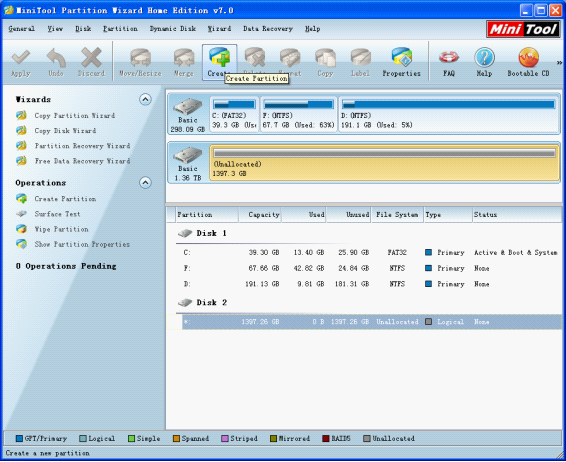Click the GPT/Primary legend swatch
Image resolution: width=566 pixels, height=462 pixels.
(19, 439)
